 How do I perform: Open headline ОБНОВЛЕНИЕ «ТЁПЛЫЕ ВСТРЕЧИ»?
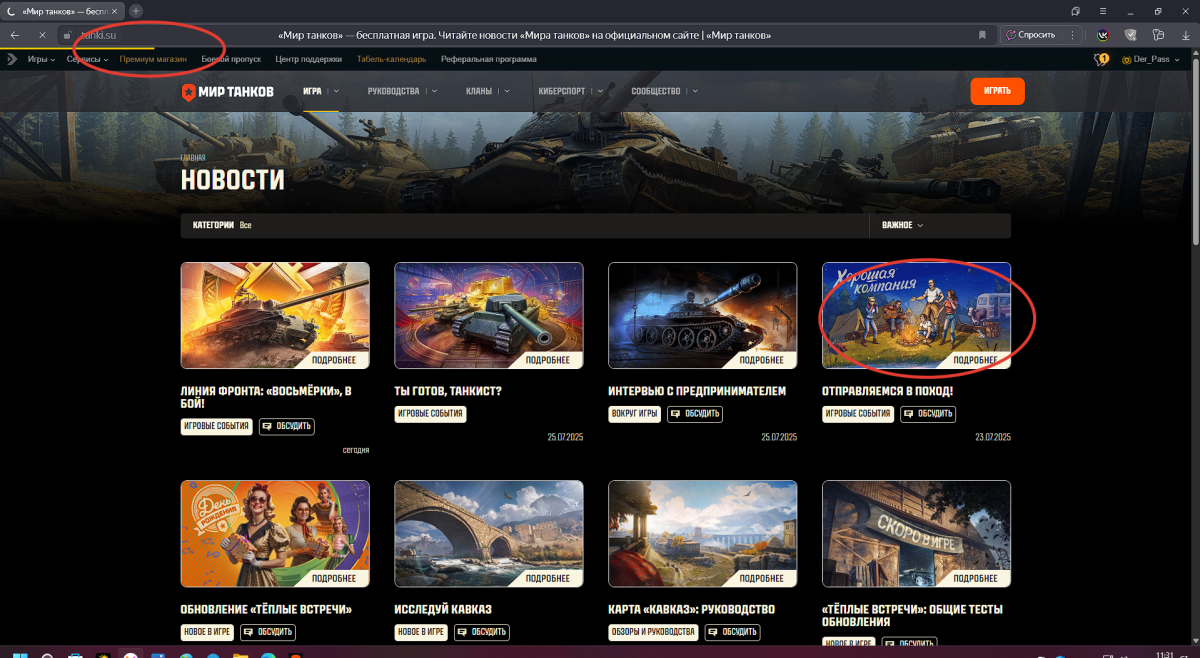pos(266,609)
